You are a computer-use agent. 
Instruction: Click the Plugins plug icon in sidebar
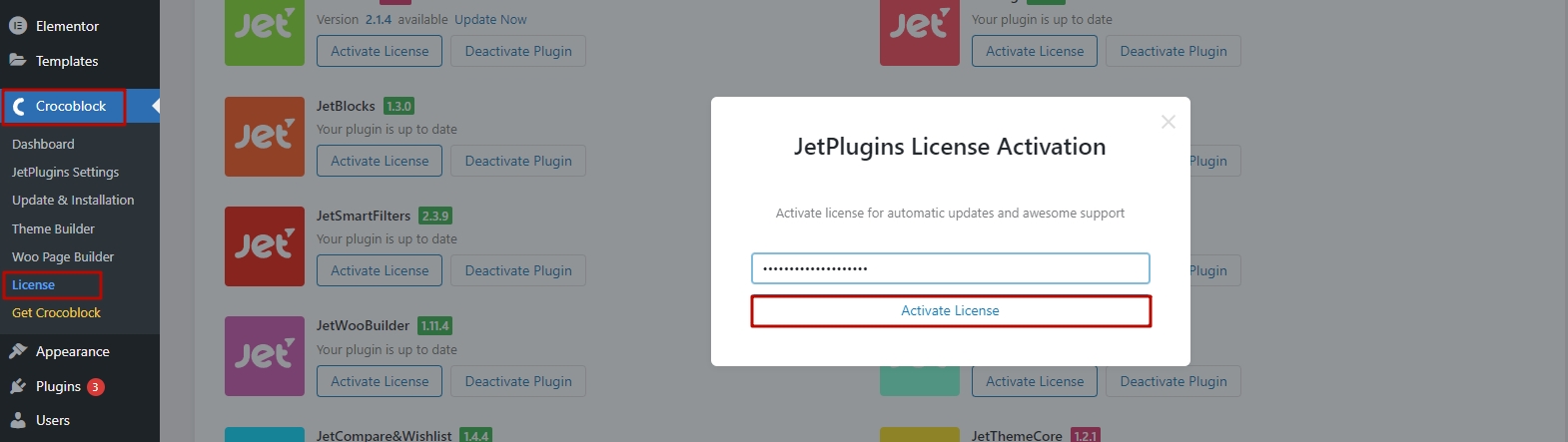18,386
